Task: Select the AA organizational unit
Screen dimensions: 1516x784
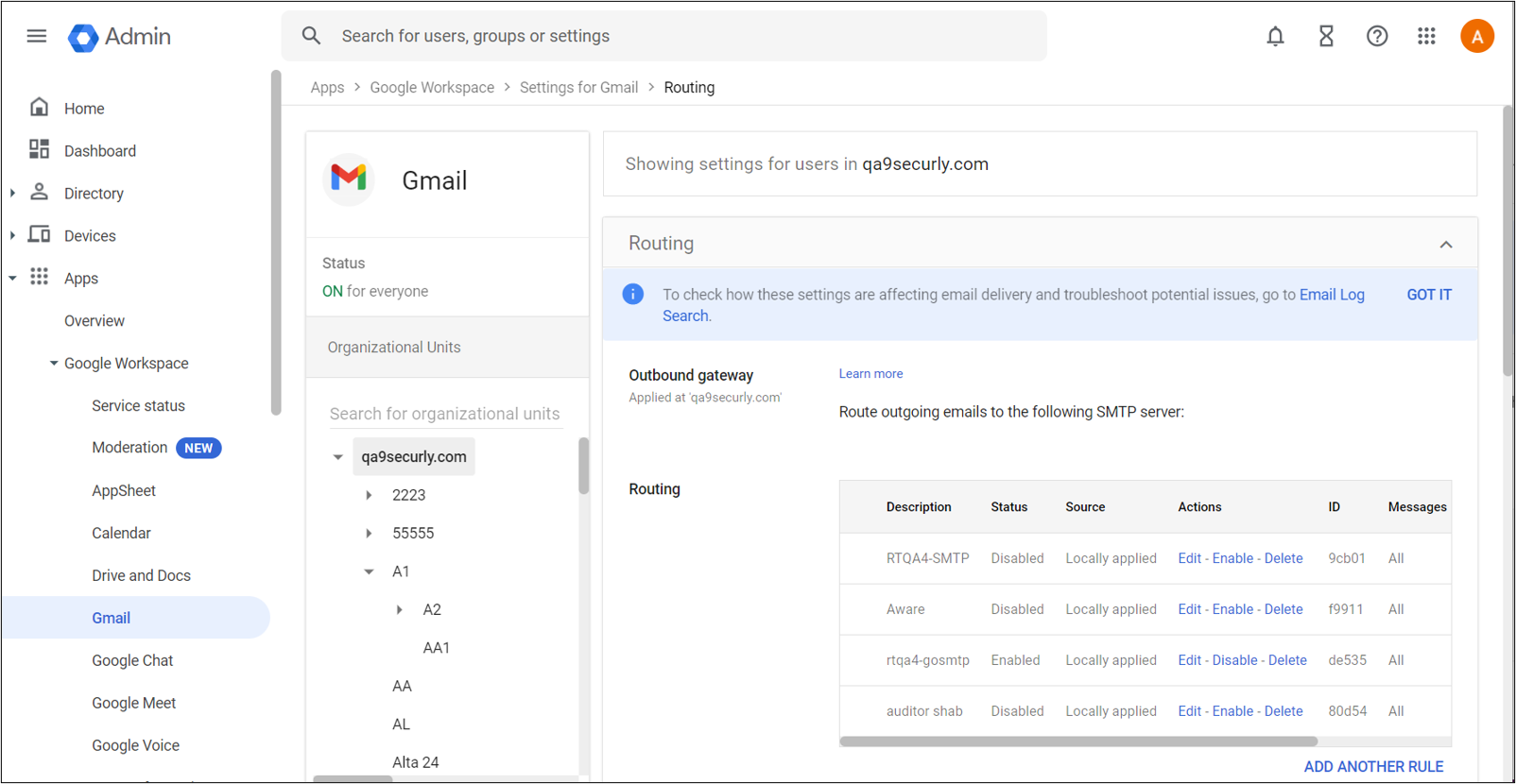Action: click(x=402, y=687)
